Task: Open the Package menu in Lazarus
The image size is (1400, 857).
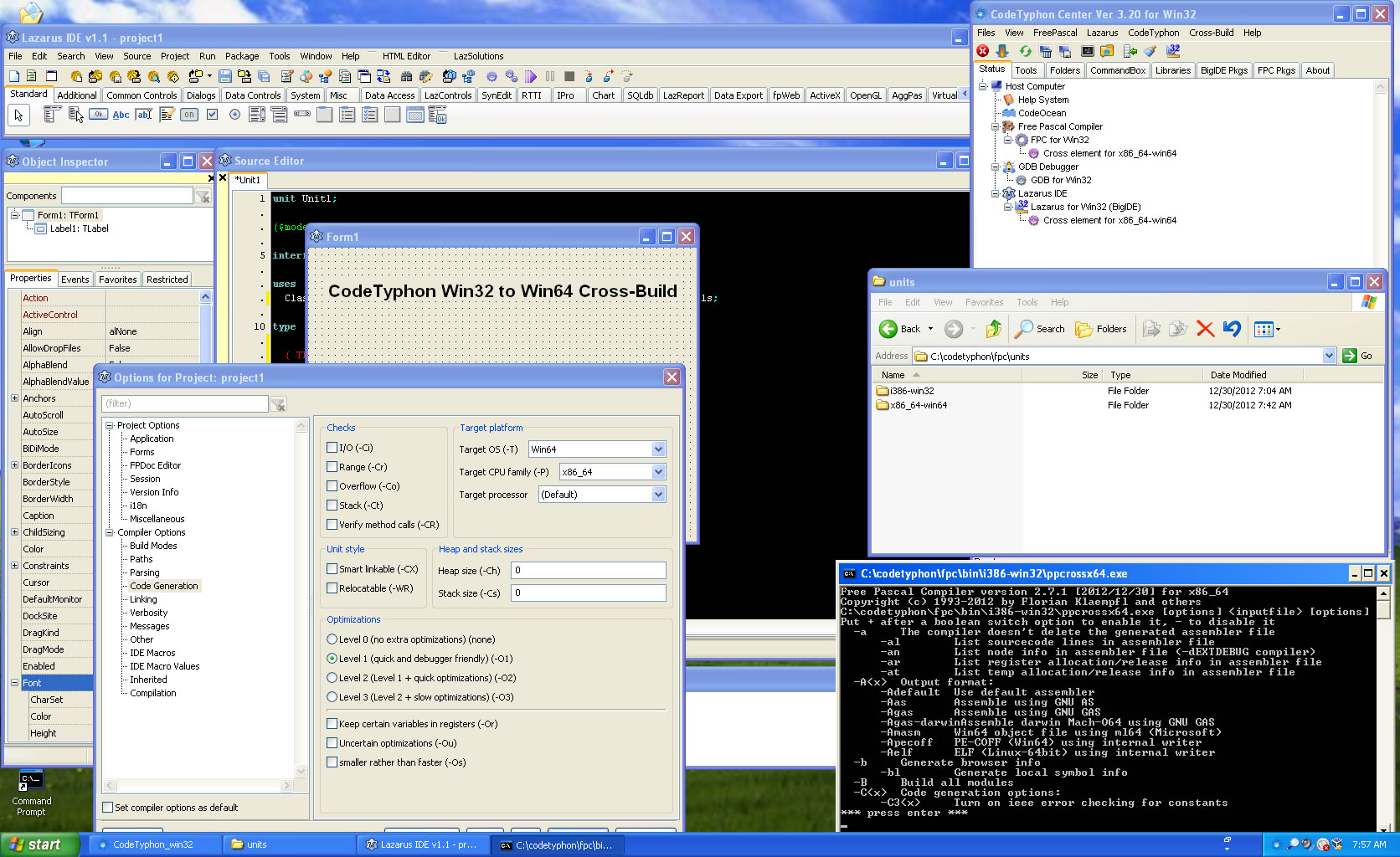Action: [242, 56]
